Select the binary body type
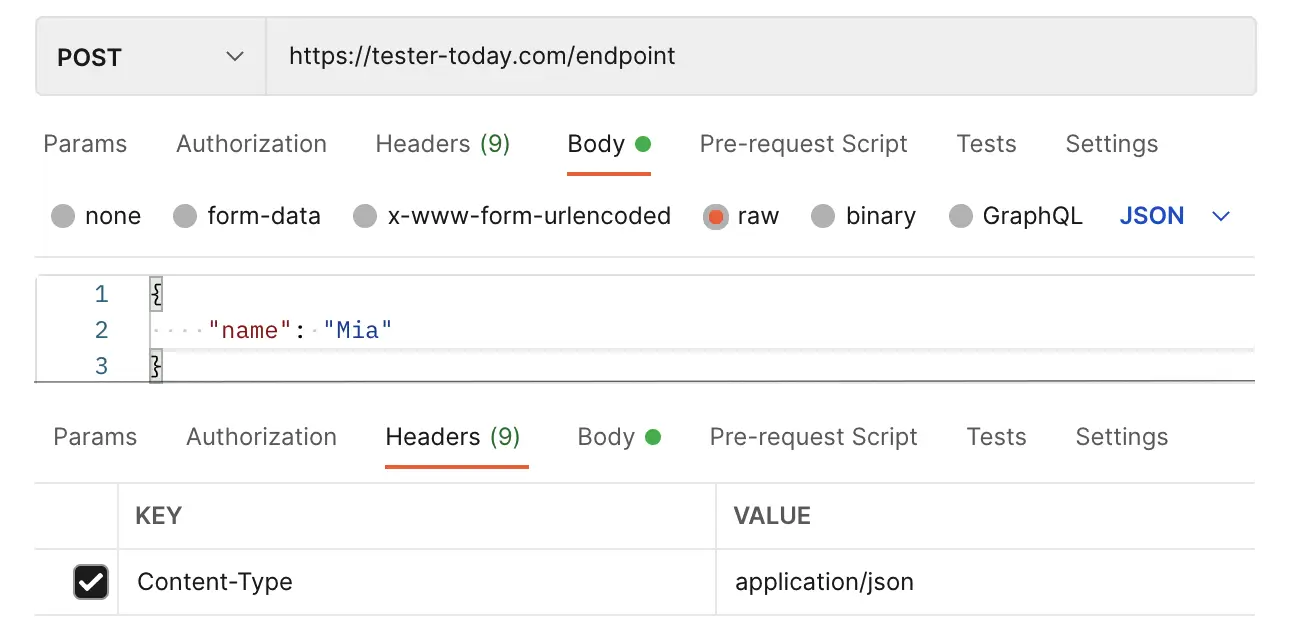This screenshot has height=634, width=1296. [822, 216]
